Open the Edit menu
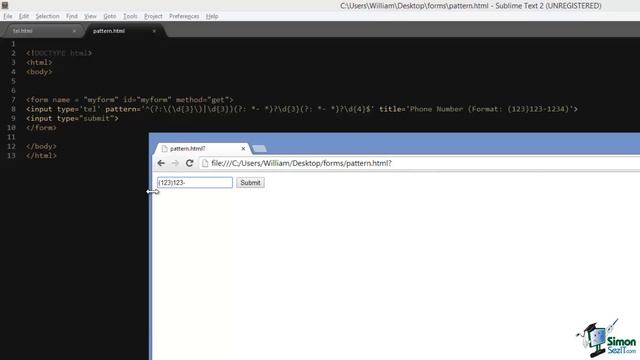 click(24, 16)
